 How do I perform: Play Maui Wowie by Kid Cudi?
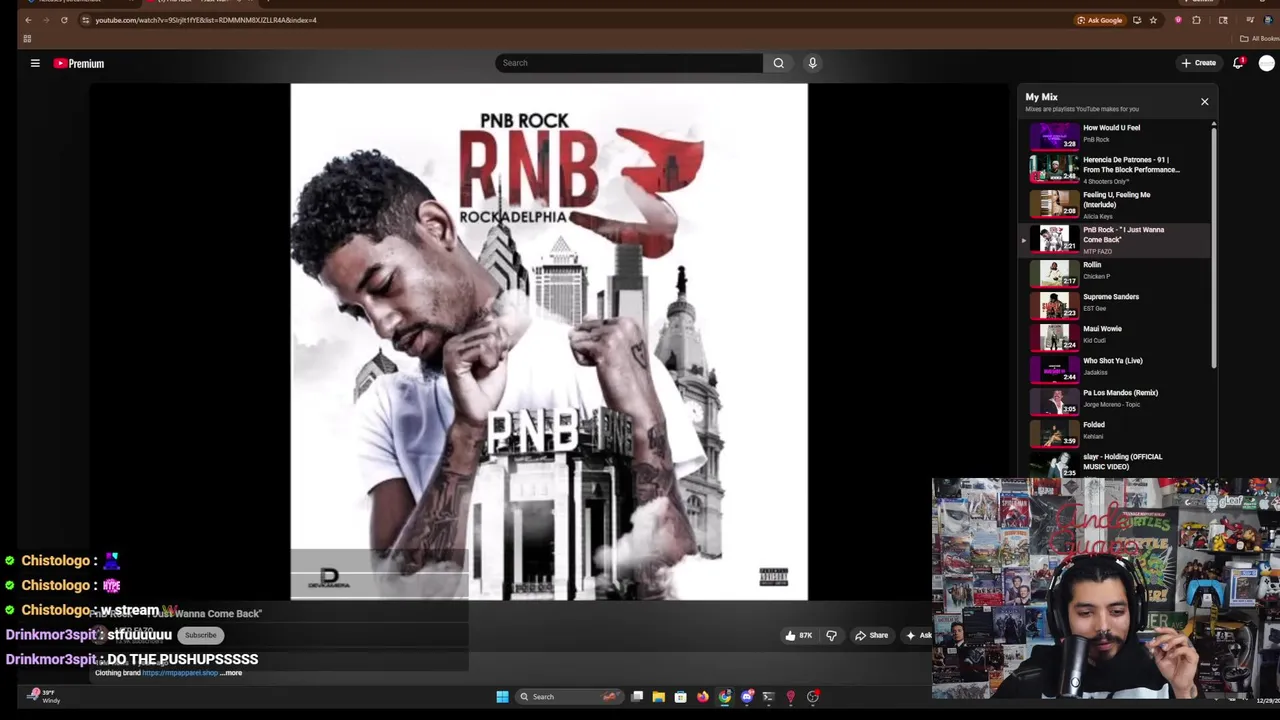[x=1118, y=336]
